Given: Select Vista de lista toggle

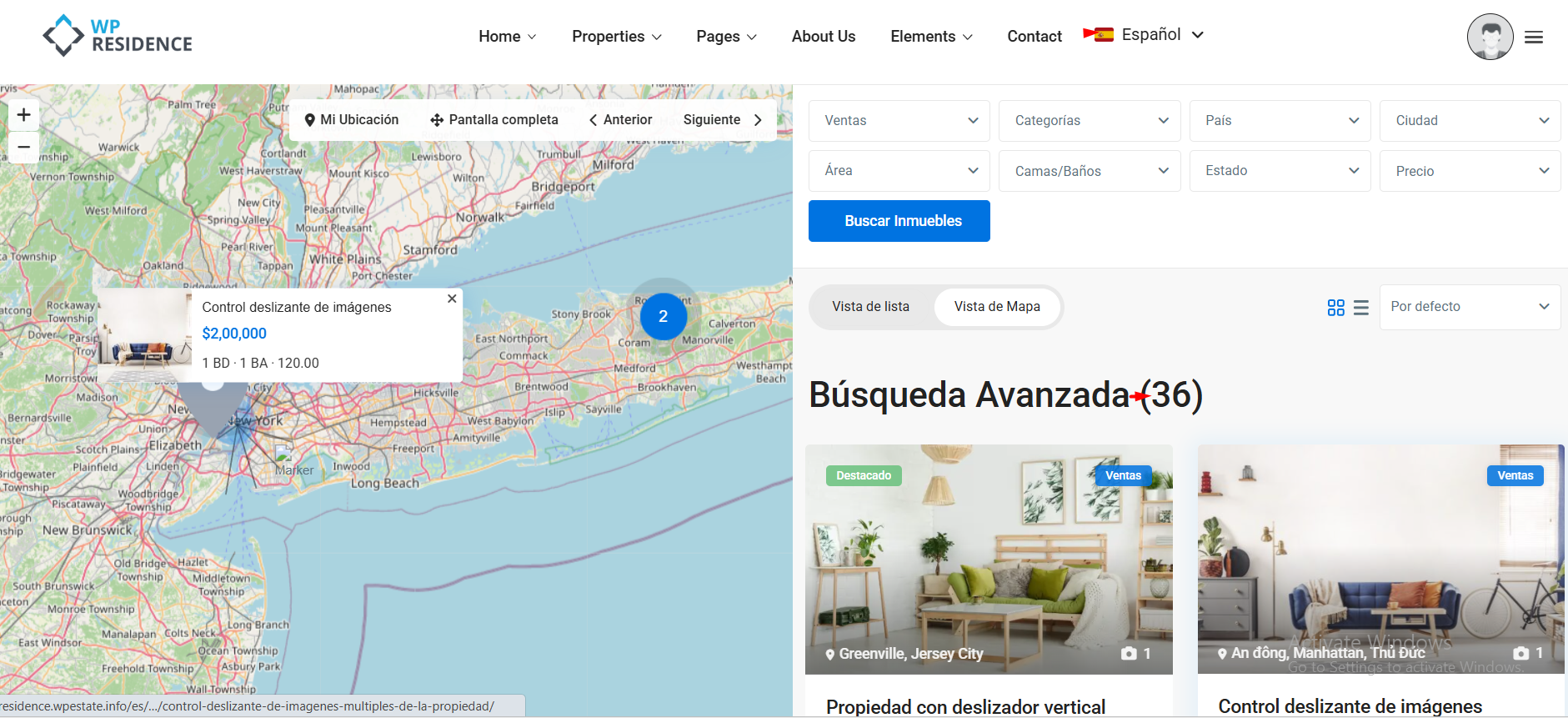Looking at the screenshot, I should click(870, 307).
